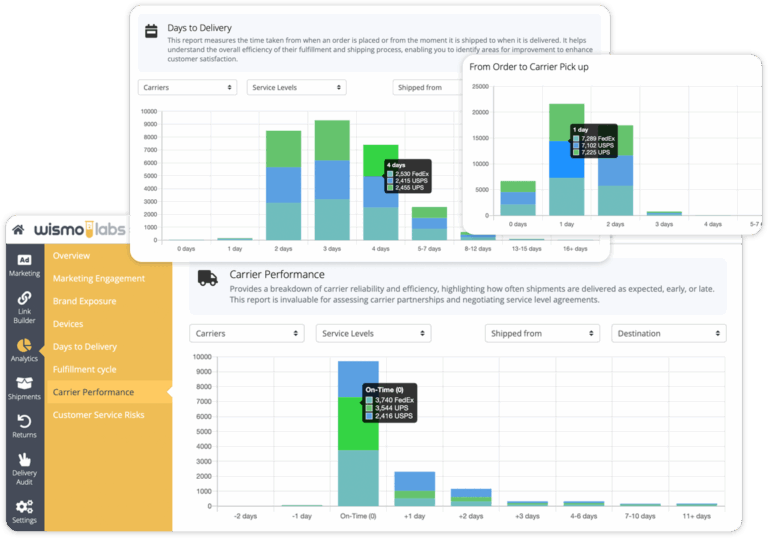Click the '-2 days' axis label
This screenshot has width=768, height=538.
pyautogui.click(x=245, y=516)
